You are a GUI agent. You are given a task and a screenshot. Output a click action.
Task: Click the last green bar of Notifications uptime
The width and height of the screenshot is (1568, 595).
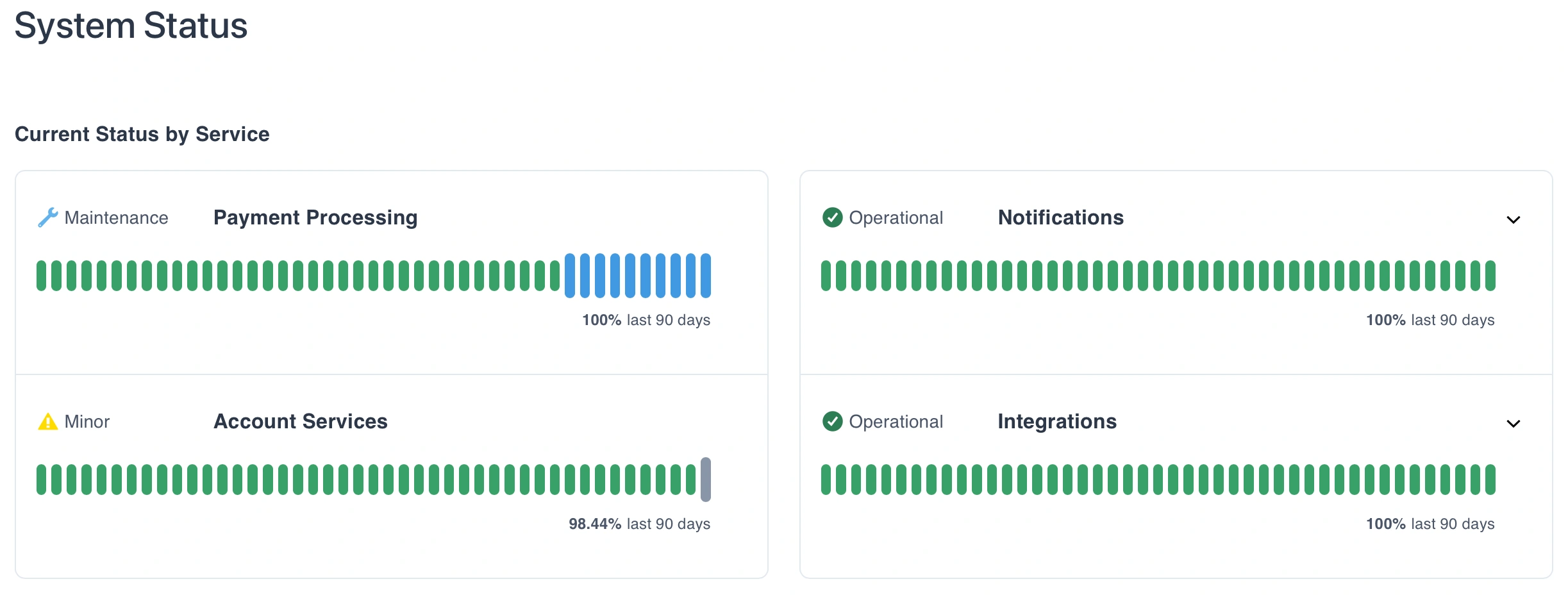(x=1490, y=276)
